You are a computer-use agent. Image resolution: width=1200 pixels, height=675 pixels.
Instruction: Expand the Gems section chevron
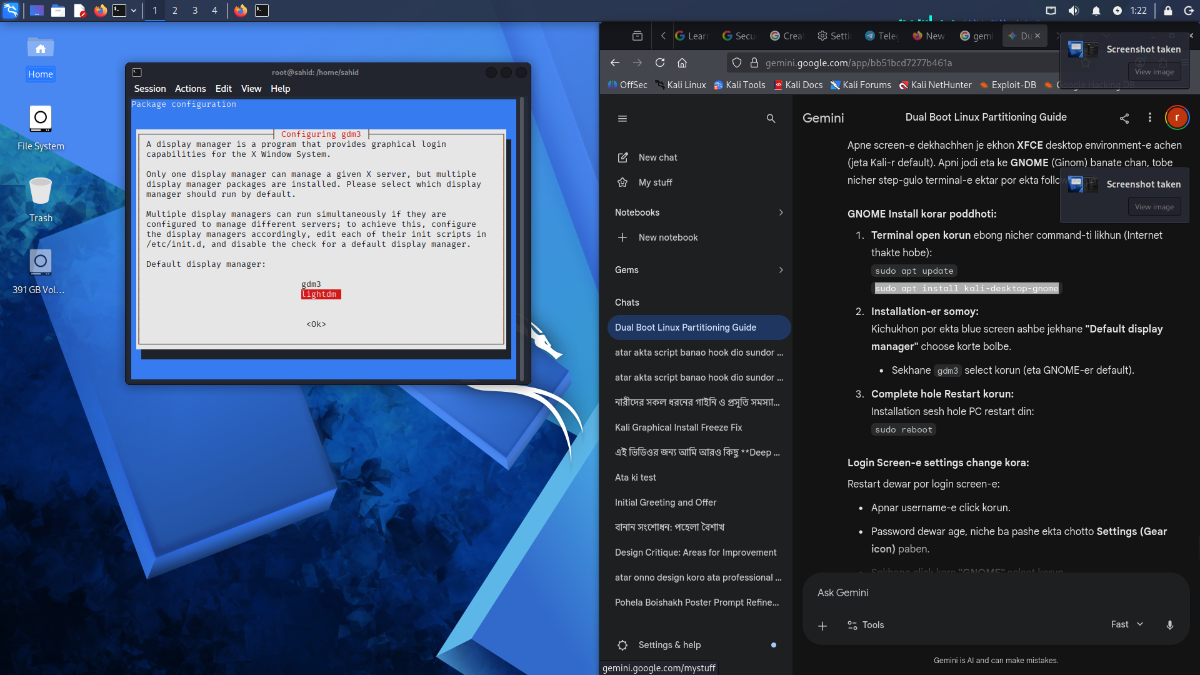[780, 270]
